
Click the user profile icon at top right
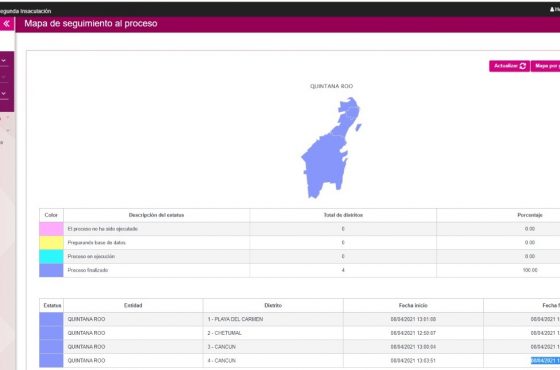click(x=552, y=9)
